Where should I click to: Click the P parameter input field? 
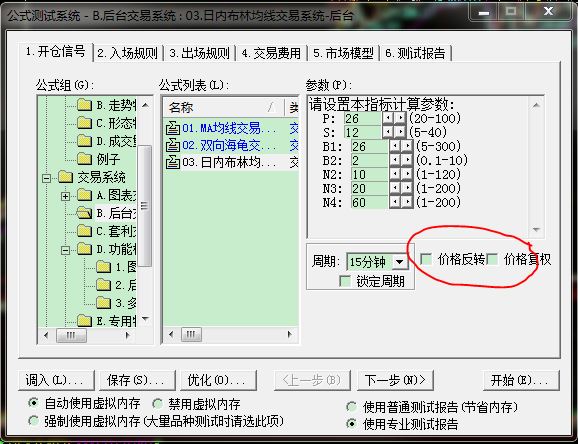coord(363,118)
